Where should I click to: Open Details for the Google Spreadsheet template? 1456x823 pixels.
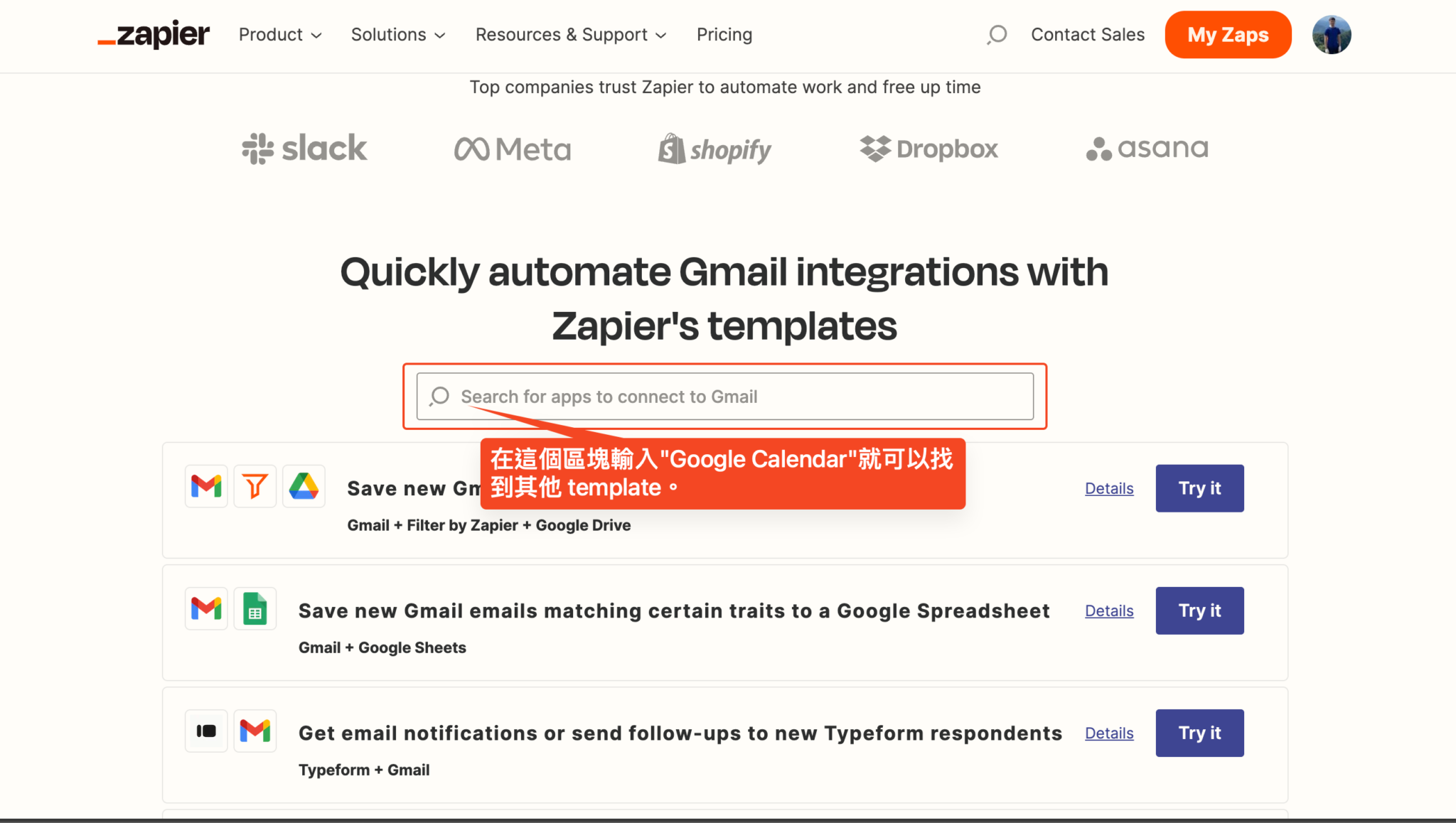[1108, 610]
